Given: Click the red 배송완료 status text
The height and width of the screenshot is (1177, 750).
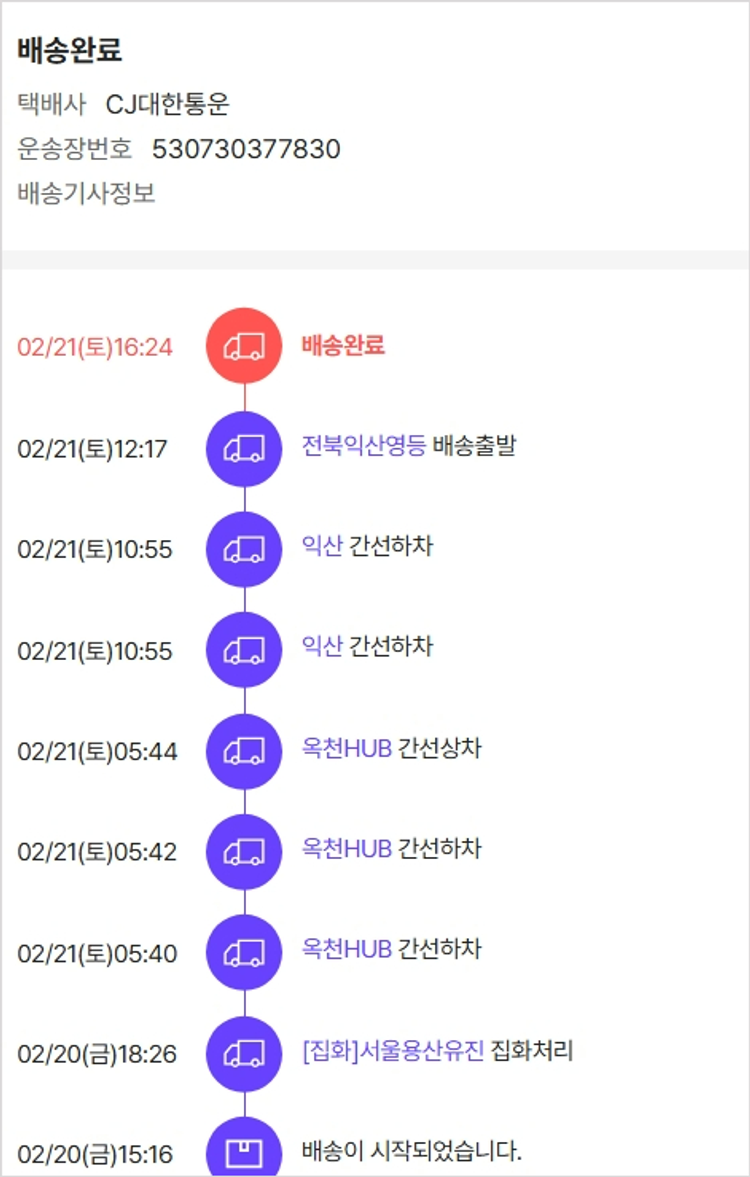Looking at the screenshot, I should [x=343, y=346].
